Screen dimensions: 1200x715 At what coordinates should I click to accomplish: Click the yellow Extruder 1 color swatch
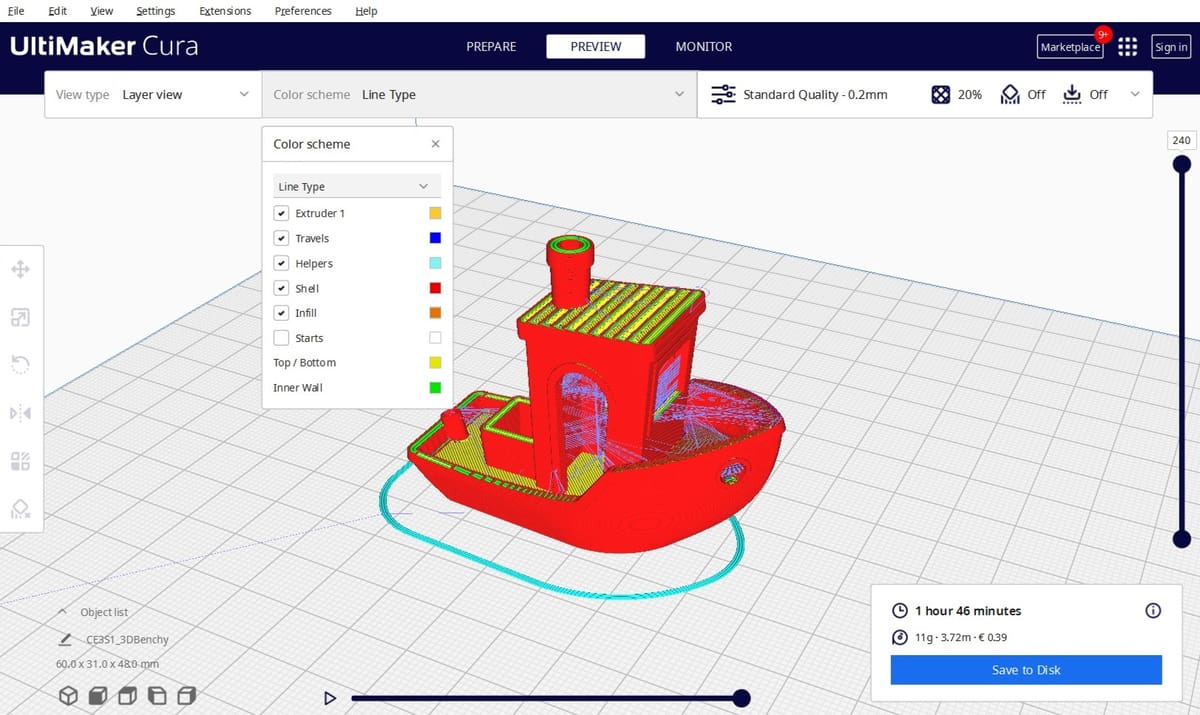point(435,213)
